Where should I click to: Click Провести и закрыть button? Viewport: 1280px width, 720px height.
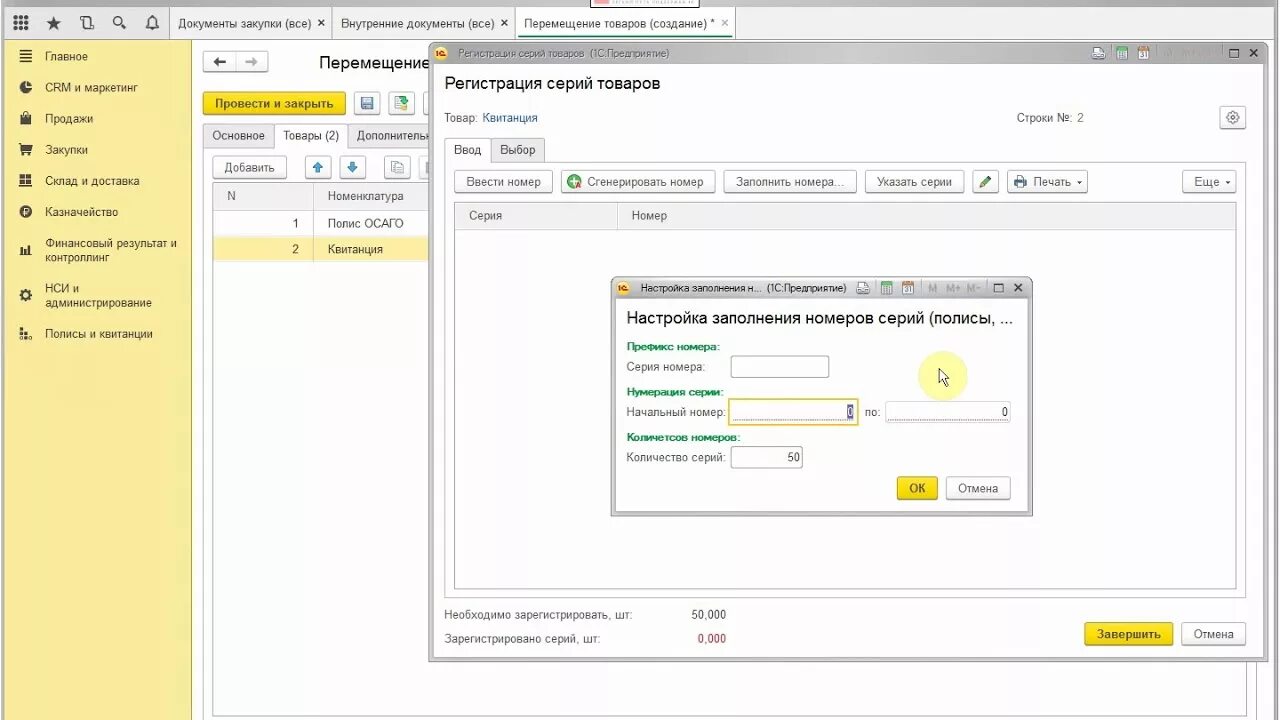click(x=274, y=103)
